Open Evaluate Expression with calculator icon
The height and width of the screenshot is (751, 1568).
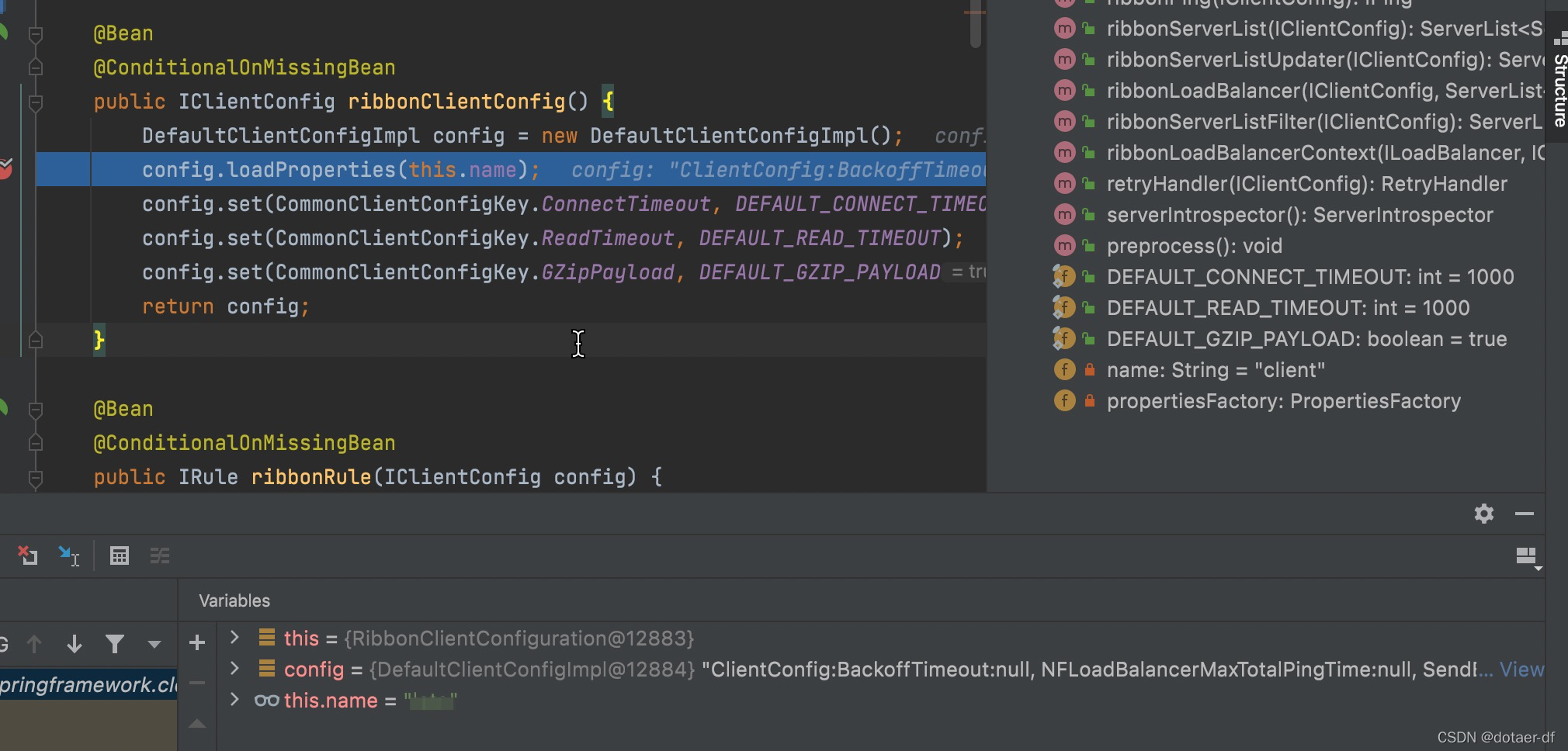click(120, 555)
